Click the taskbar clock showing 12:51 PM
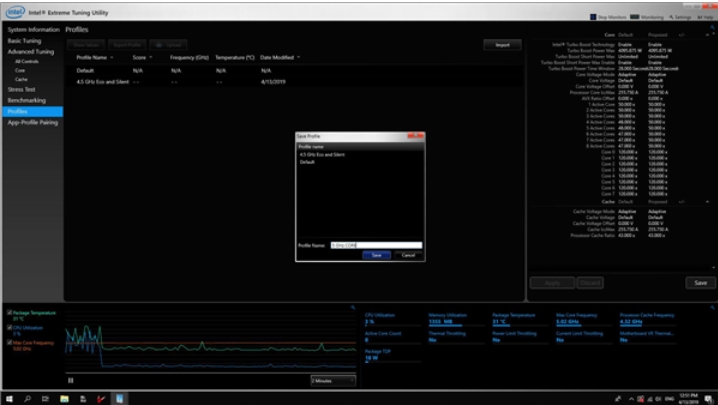The image size is (718, 405). (x=688, y=399)
